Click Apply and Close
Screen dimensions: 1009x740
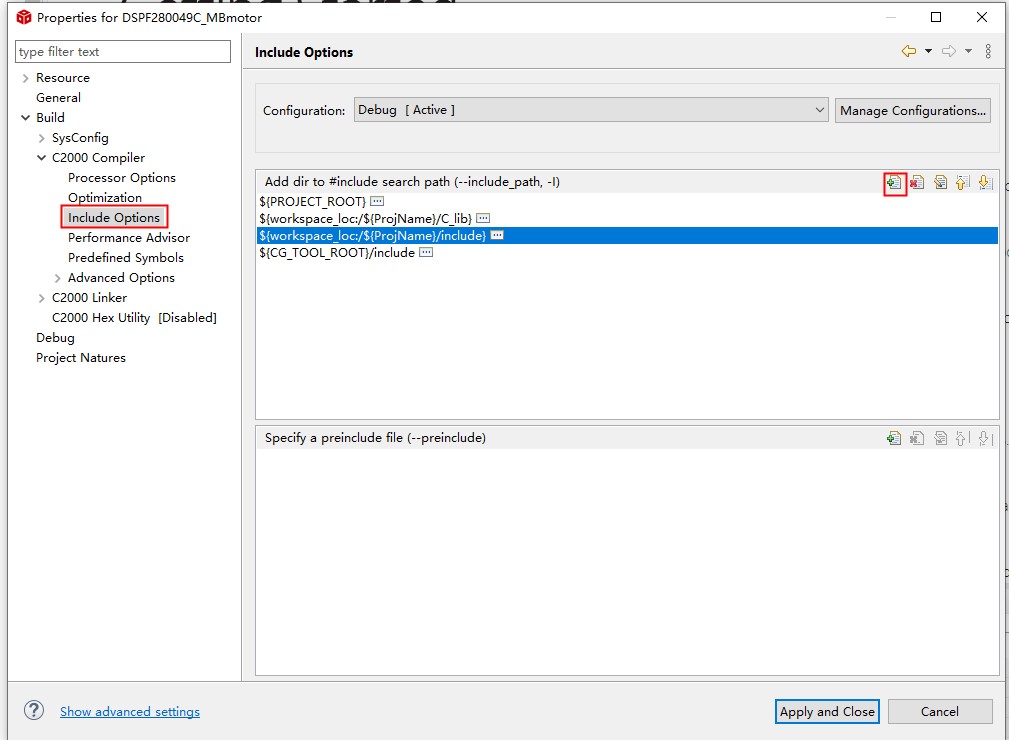[x=827, y=712]
